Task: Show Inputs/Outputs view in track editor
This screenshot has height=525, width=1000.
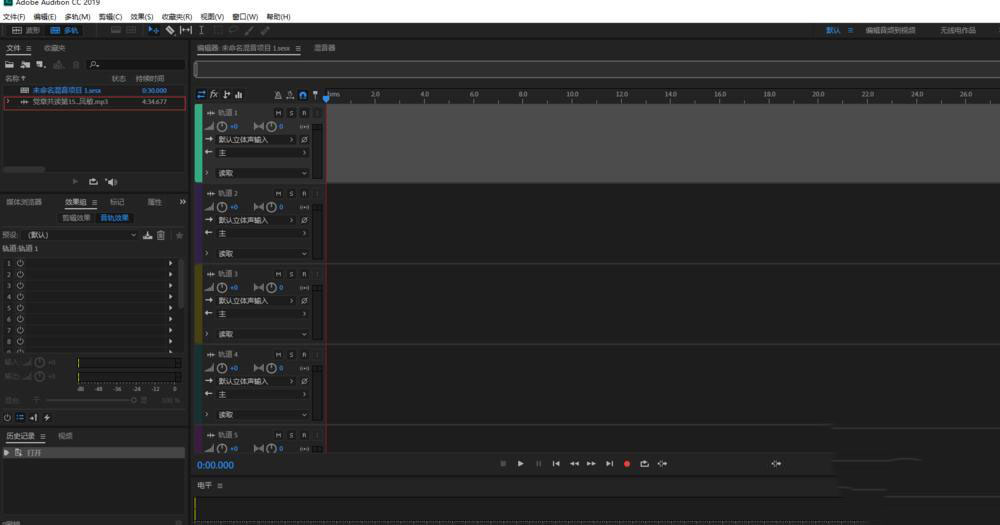Action: pos(201,94)
